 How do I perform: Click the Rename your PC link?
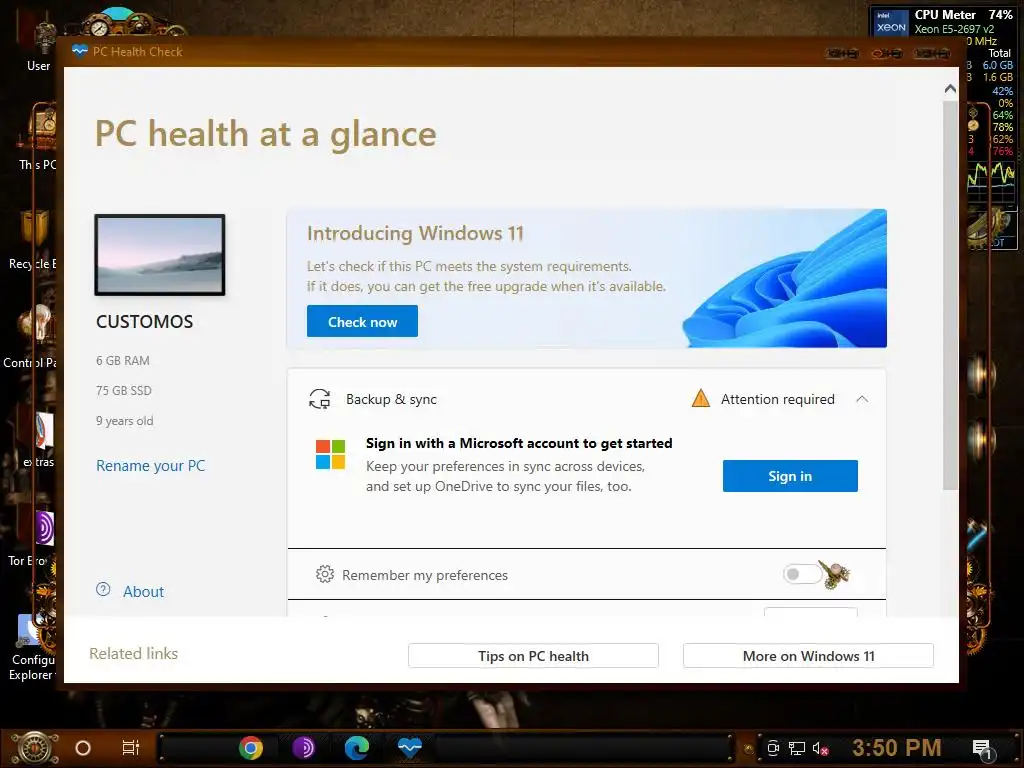(x=151, y=466)
